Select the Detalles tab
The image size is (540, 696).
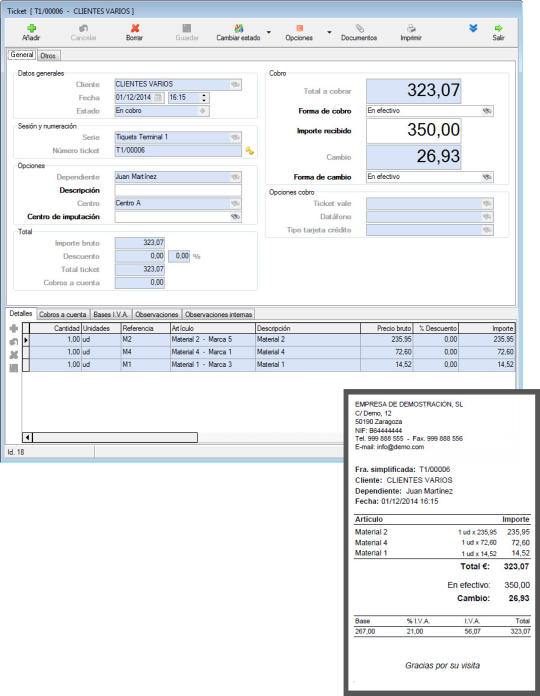click(21, 313)
